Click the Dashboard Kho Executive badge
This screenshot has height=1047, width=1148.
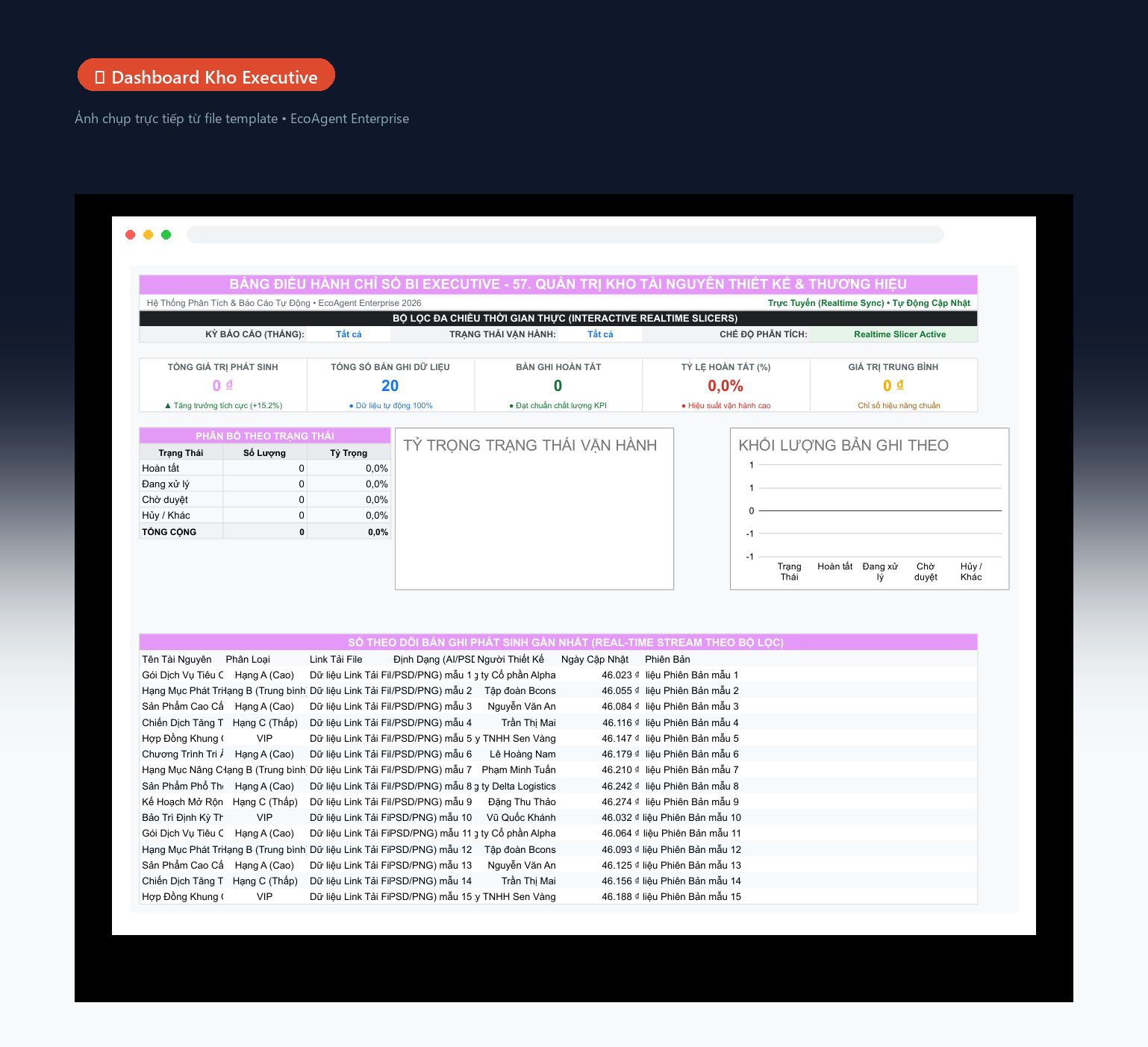tap(206, 75)
